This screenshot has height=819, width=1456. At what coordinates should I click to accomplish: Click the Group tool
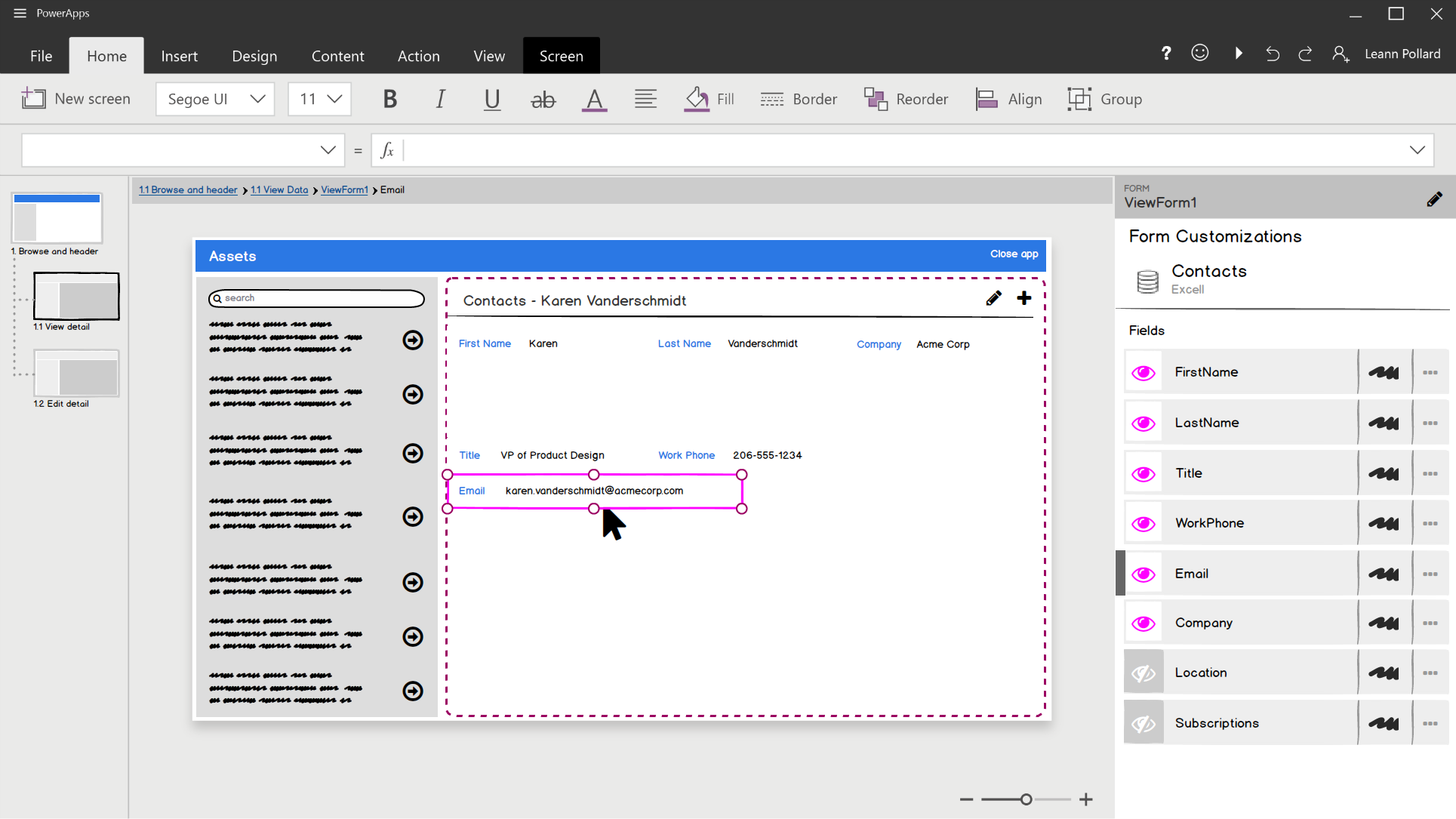click(1104, 99)
